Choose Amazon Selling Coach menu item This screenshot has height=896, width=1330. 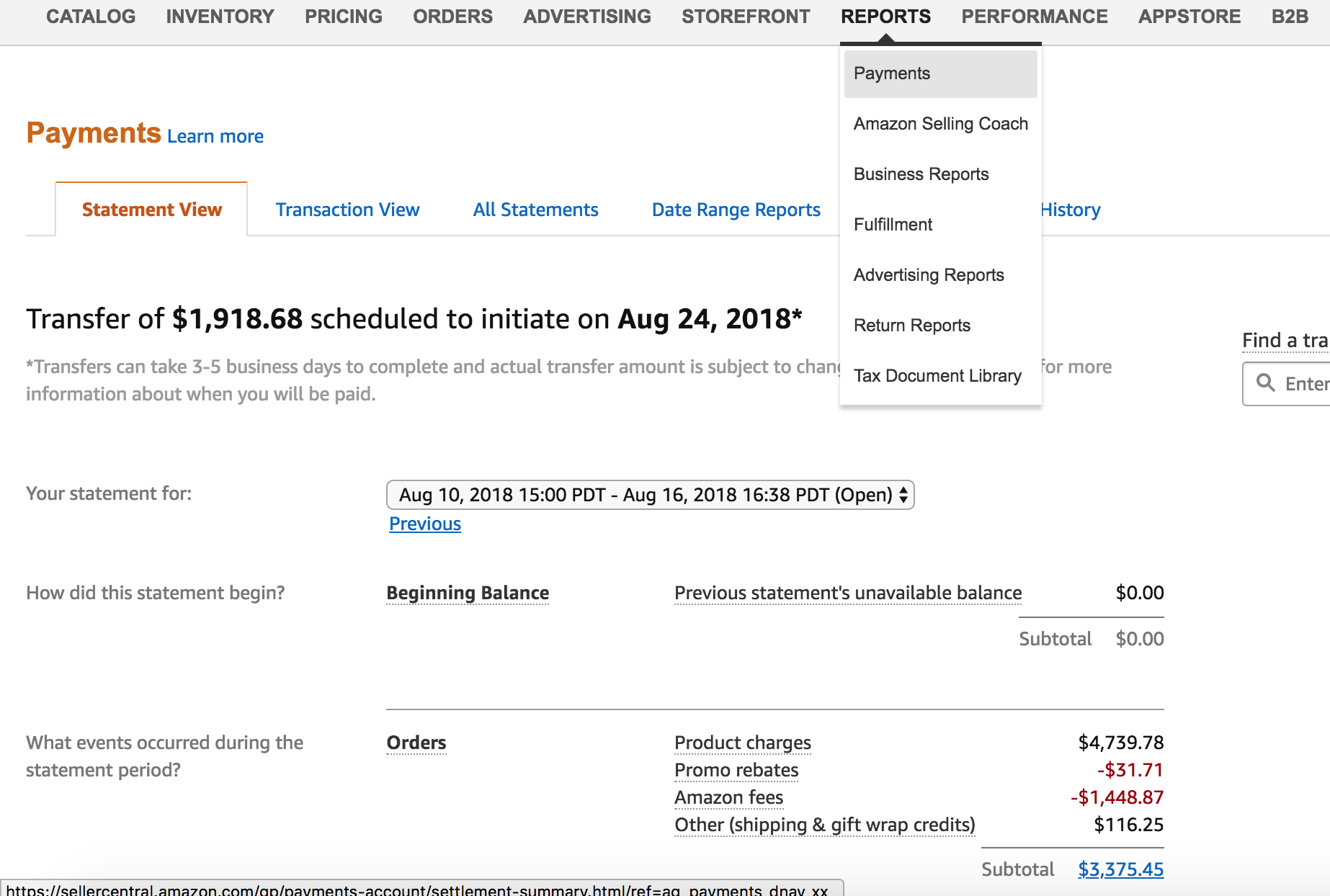pos(940,124)
